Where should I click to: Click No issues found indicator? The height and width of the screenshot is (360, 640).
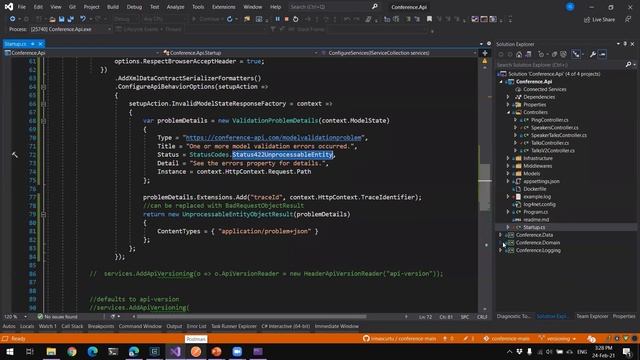click(x=58, y=317)
